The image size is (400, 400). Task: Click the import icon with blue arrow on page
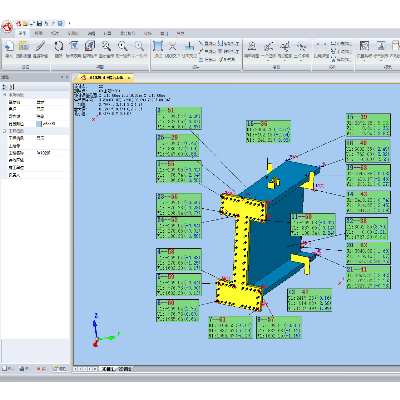point(9,46)
